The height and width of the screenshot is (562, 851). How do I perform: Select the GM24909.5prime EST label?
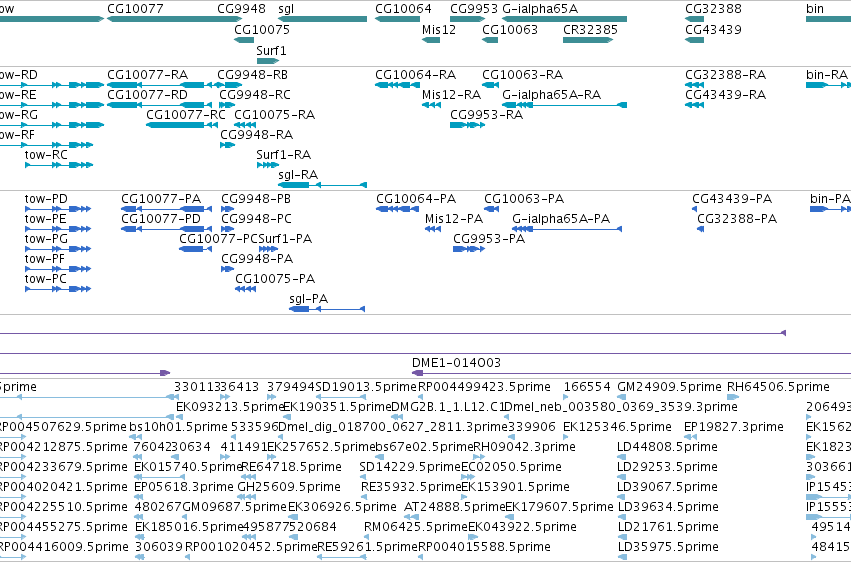click(x=669, y=387)
